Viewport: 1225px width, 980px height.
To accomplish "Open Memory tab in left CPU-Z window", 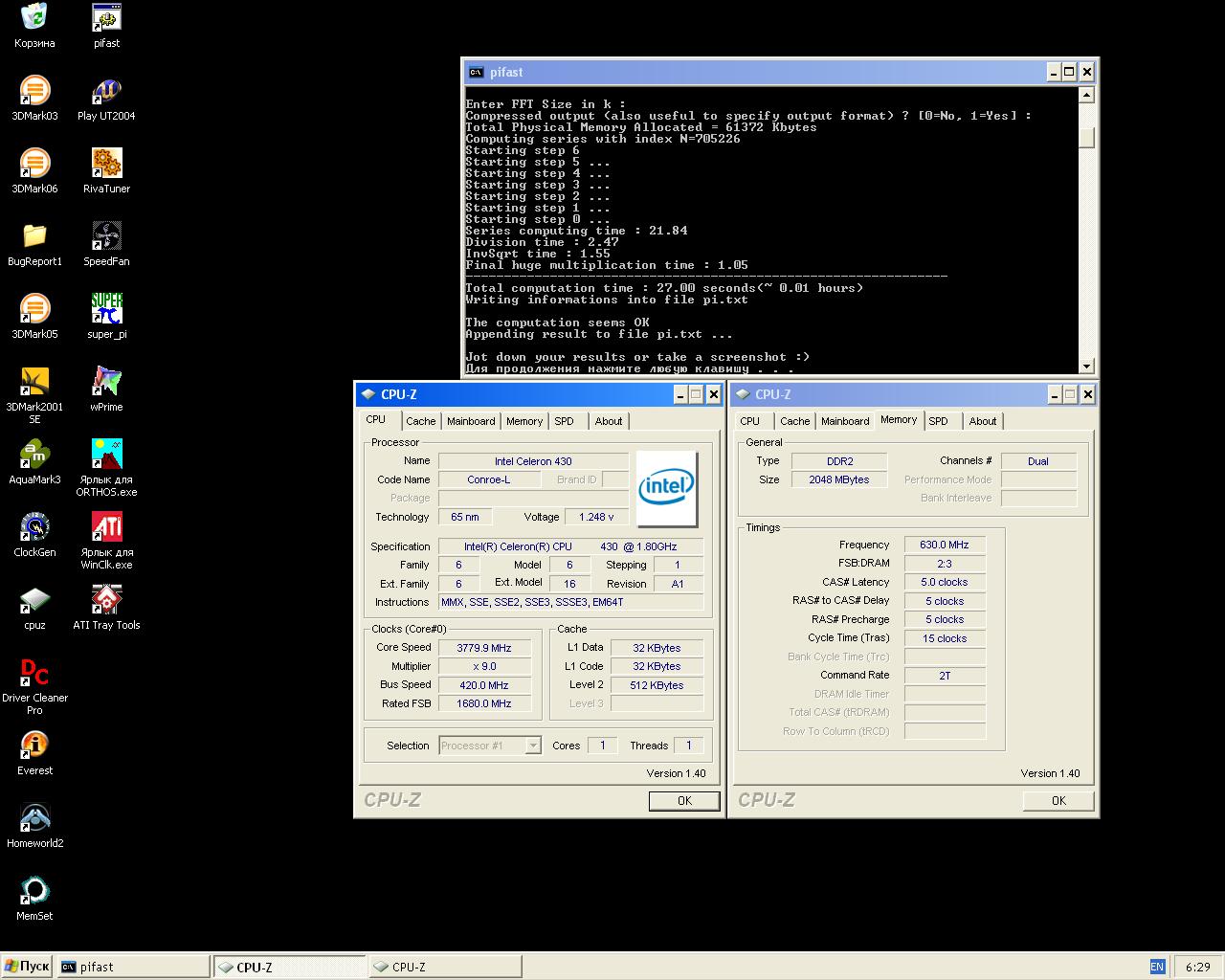I will click(524, 421).
